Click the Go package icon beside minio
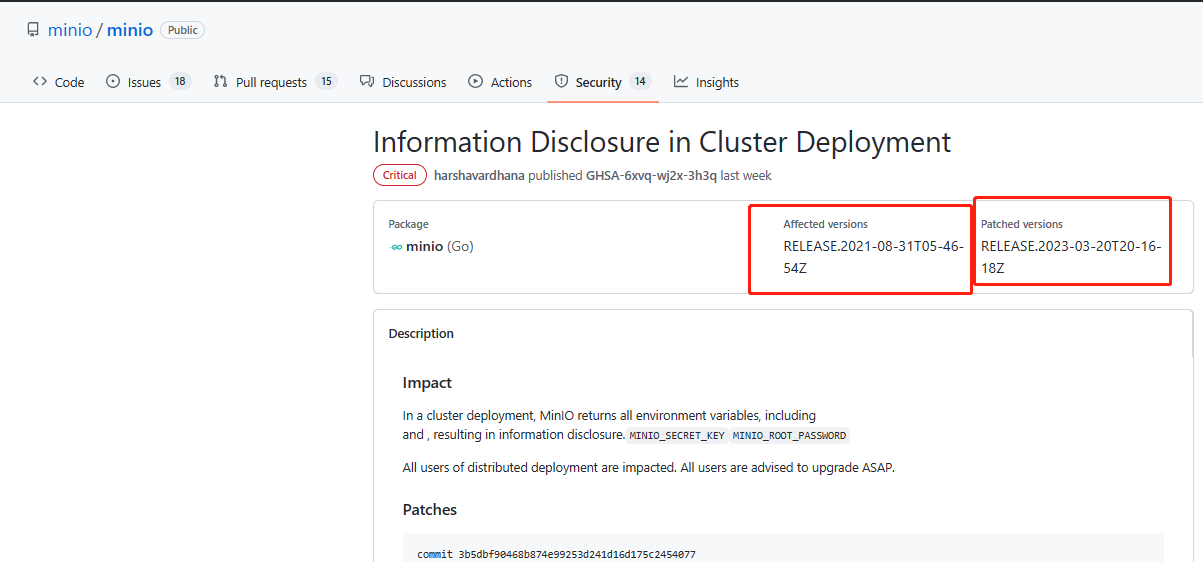Viewport: 1203px width, 562px height. [396, 247]
